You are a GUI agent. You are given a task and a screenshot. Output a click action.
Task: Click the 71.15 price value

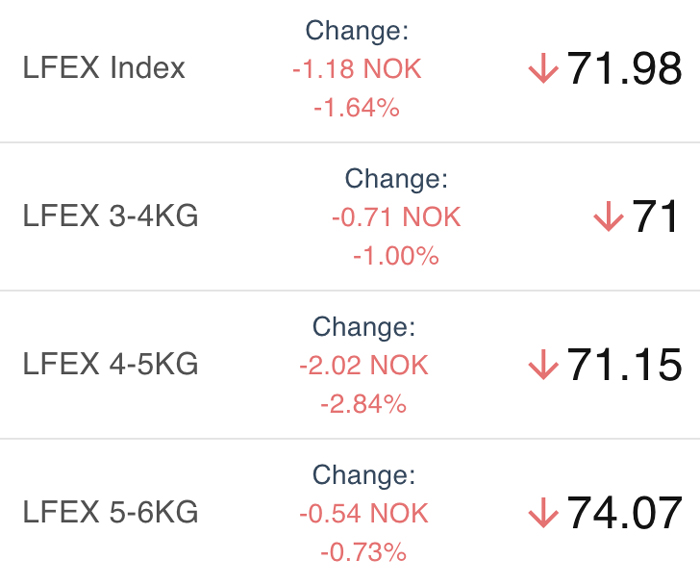tap(624, 364)
